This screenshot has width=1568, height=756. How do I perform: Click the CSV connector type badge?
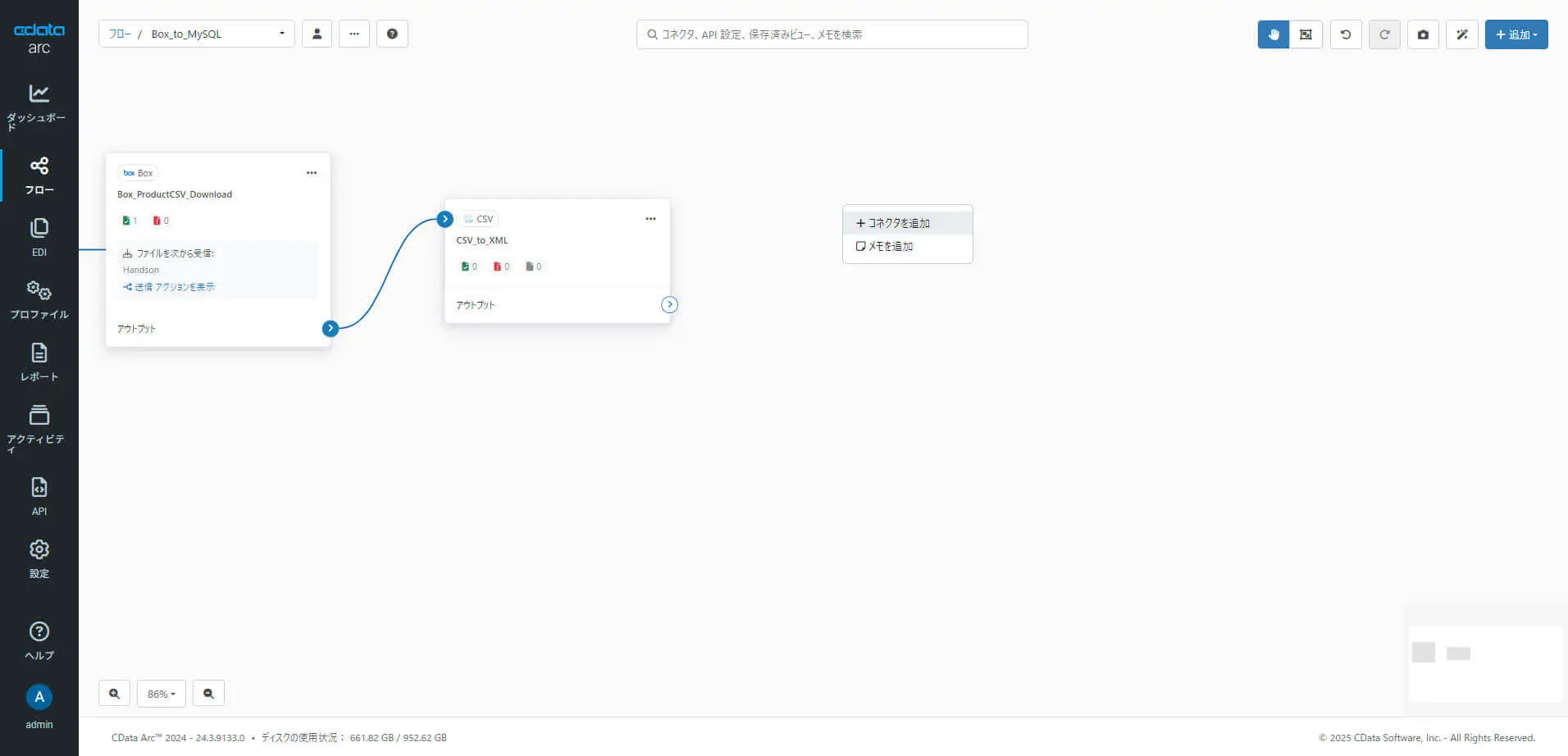[x=478, y=219]
